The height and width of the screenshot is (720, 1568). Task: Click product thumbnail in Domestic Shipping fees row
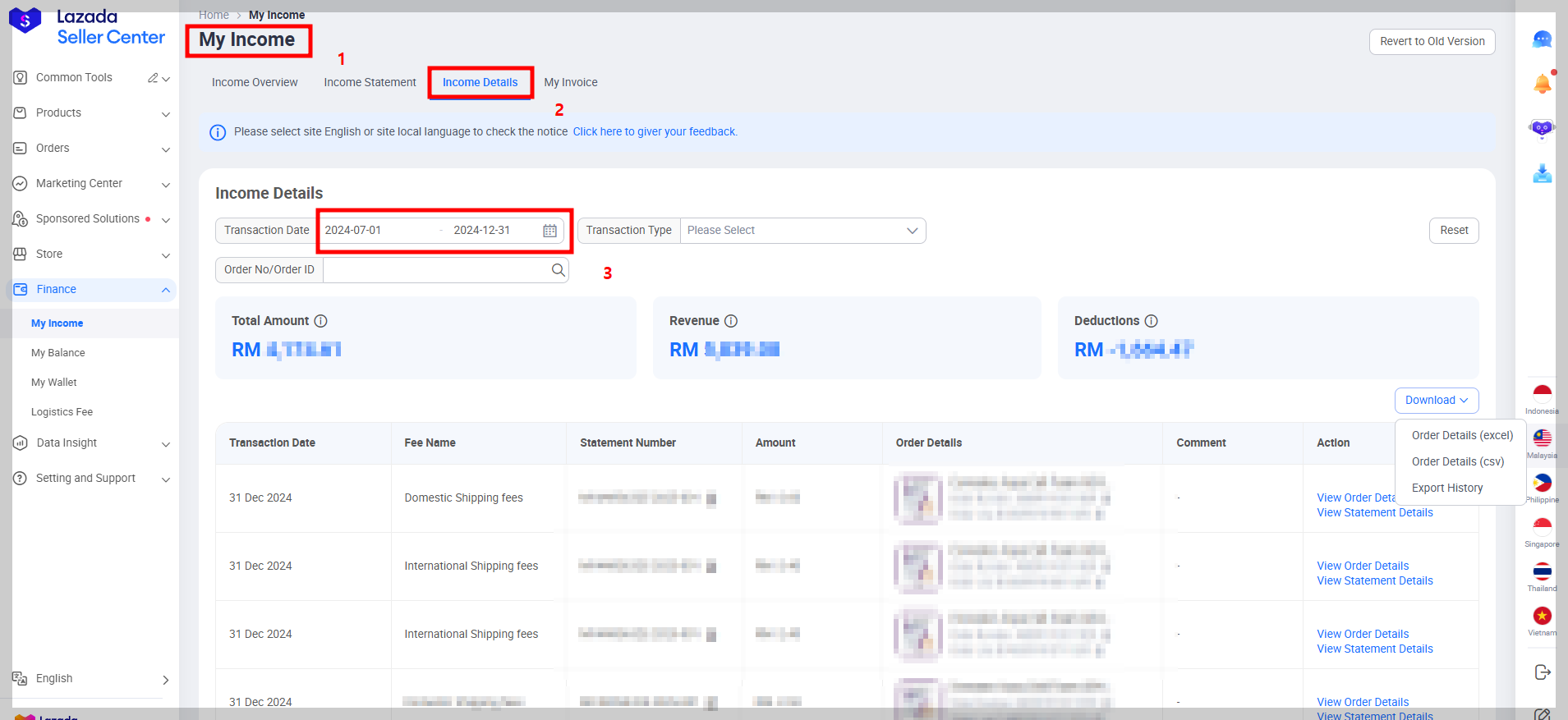pyautogui.click(x=917, y=498)
